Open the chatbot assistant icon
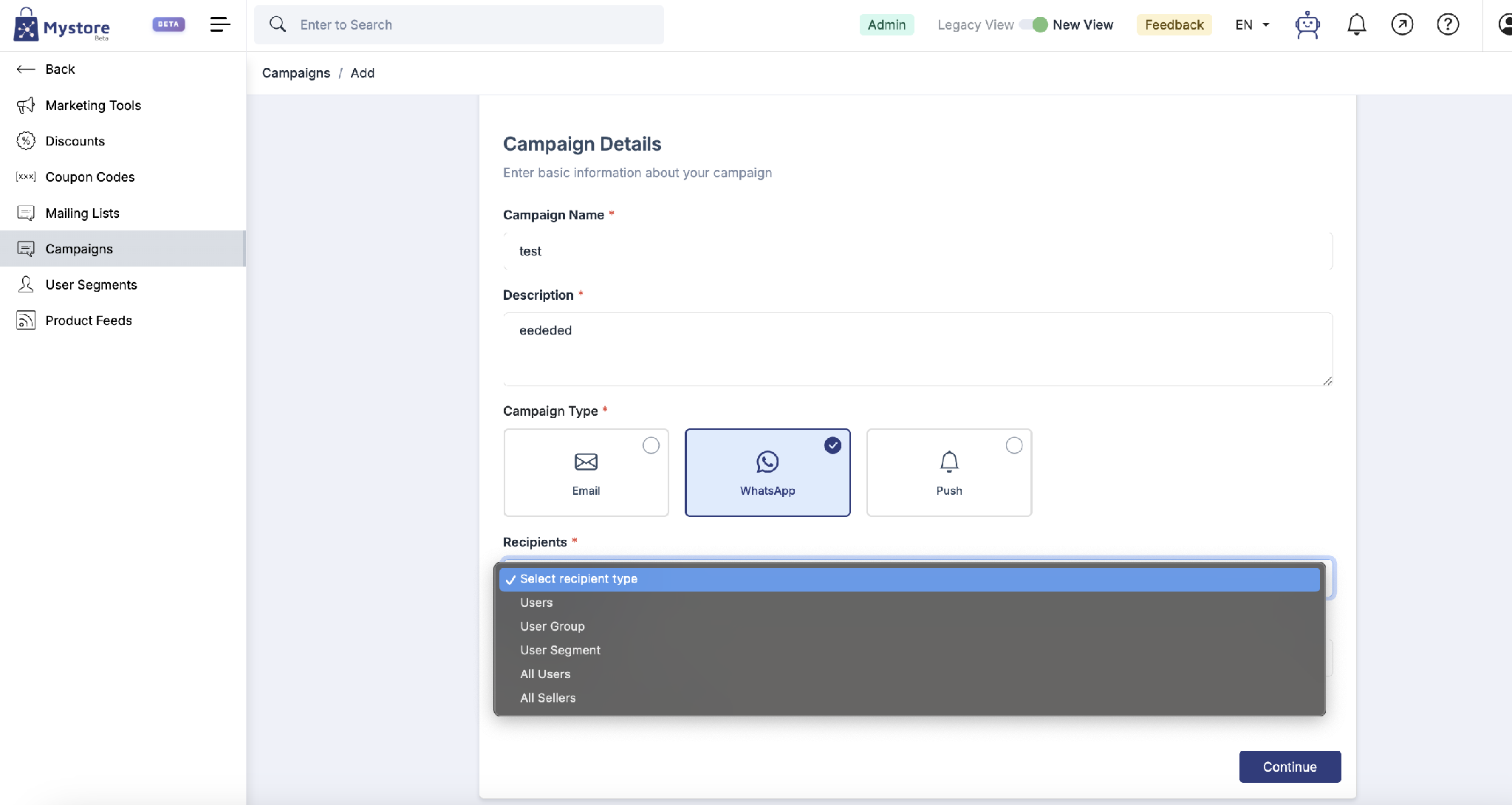 1307,25
